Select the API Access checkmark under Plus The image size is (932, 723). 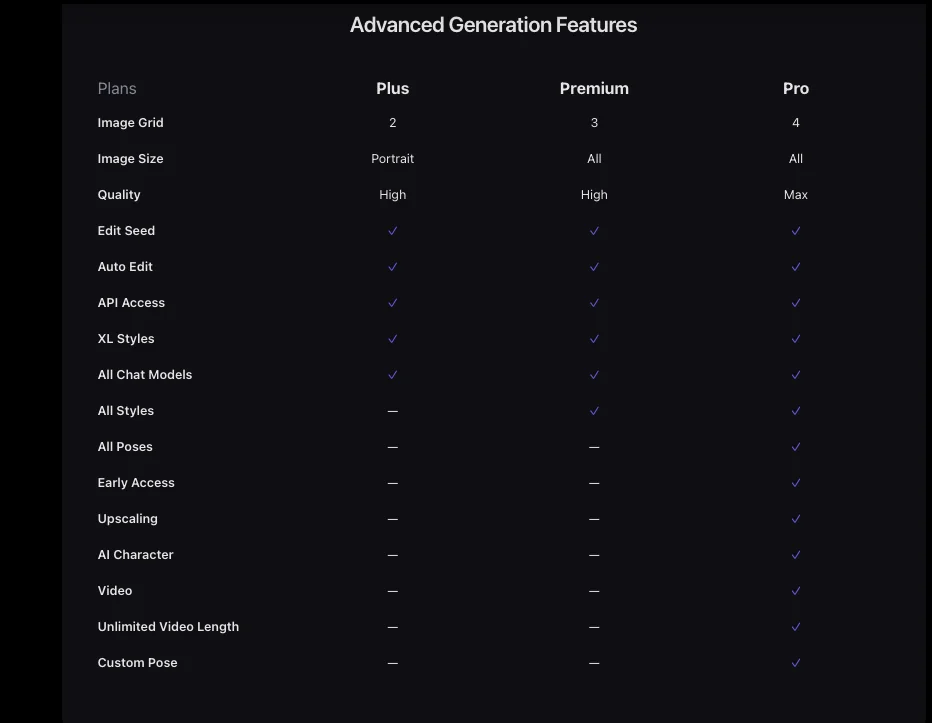(x=392, y=303)
